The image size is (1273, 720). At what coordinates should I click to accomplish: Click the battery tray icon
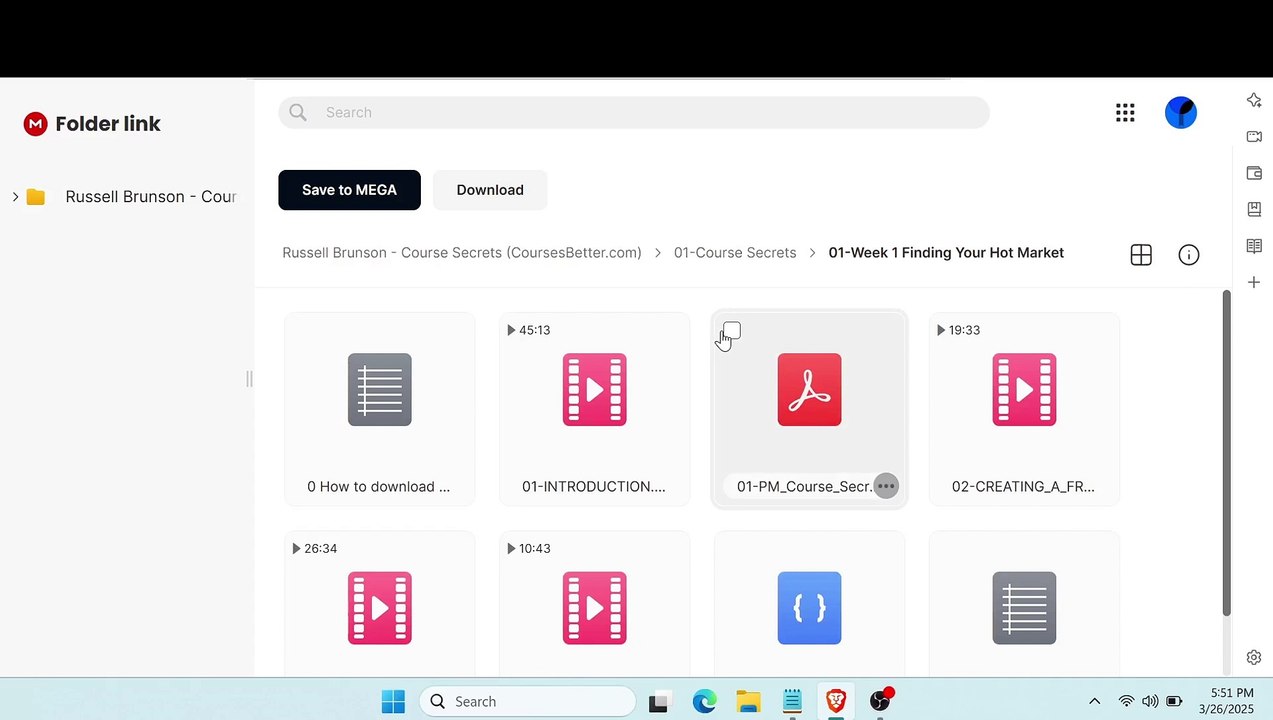coord(1174,702)
